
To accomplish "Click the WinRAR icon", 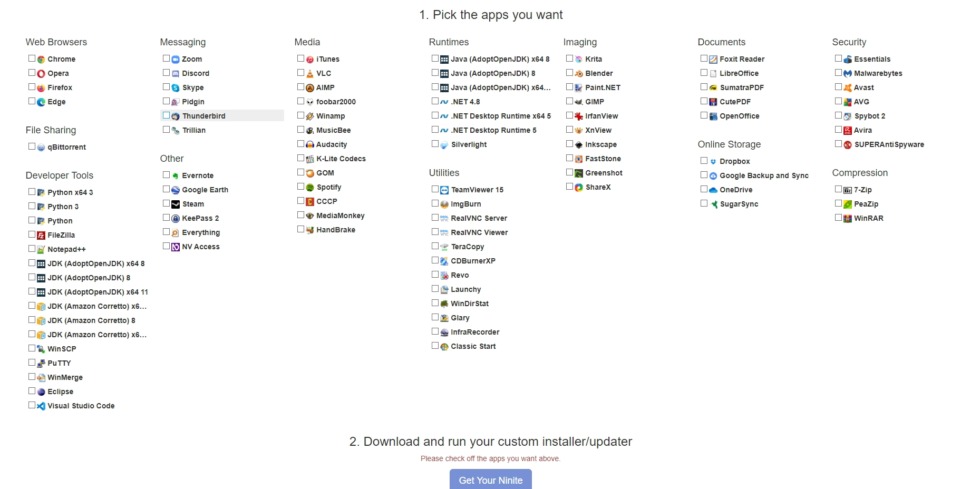I will (848, 218).
